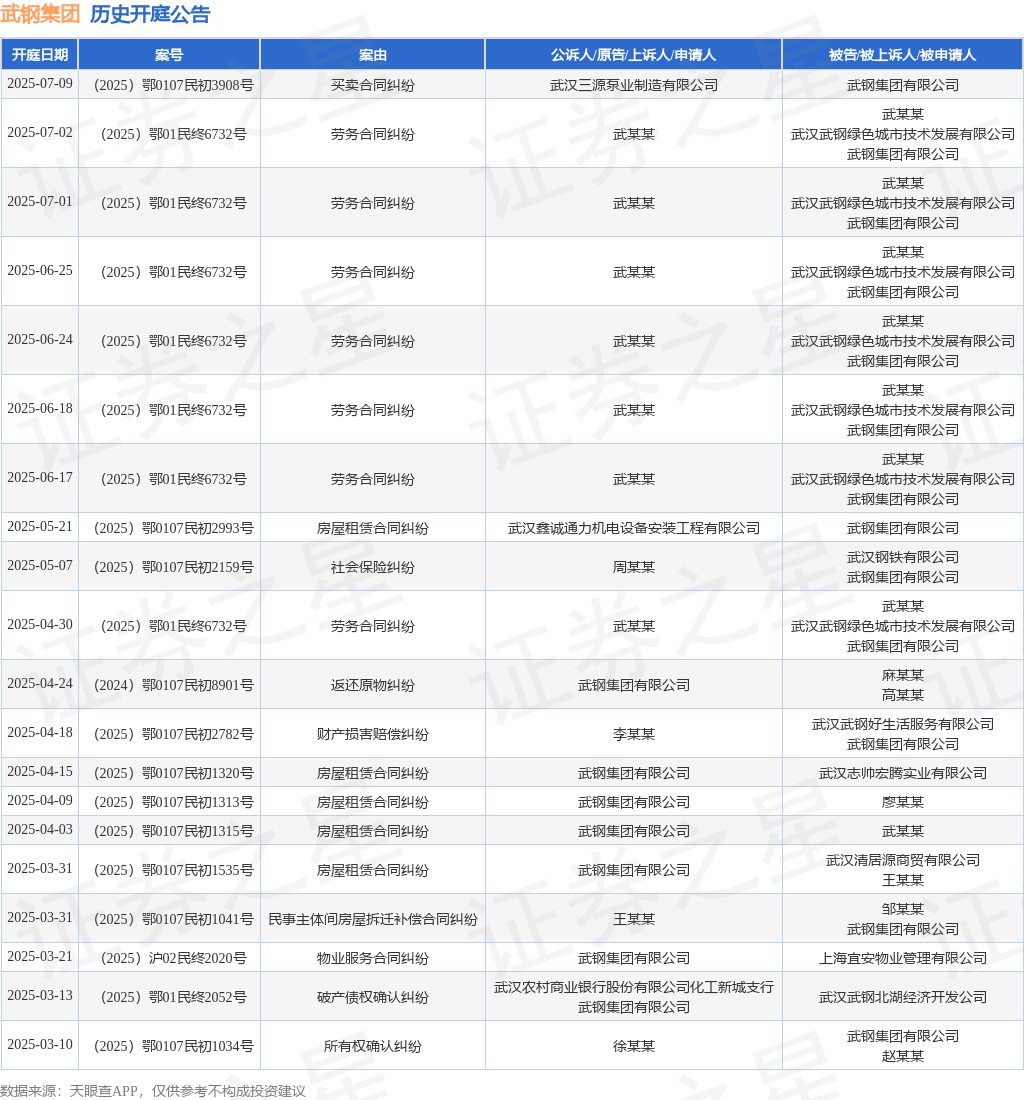This screenshot has height=1100, width=1024.
Task: Click plaintiff 武汉三源泵业制造有限公司
Action: [633, 85]
